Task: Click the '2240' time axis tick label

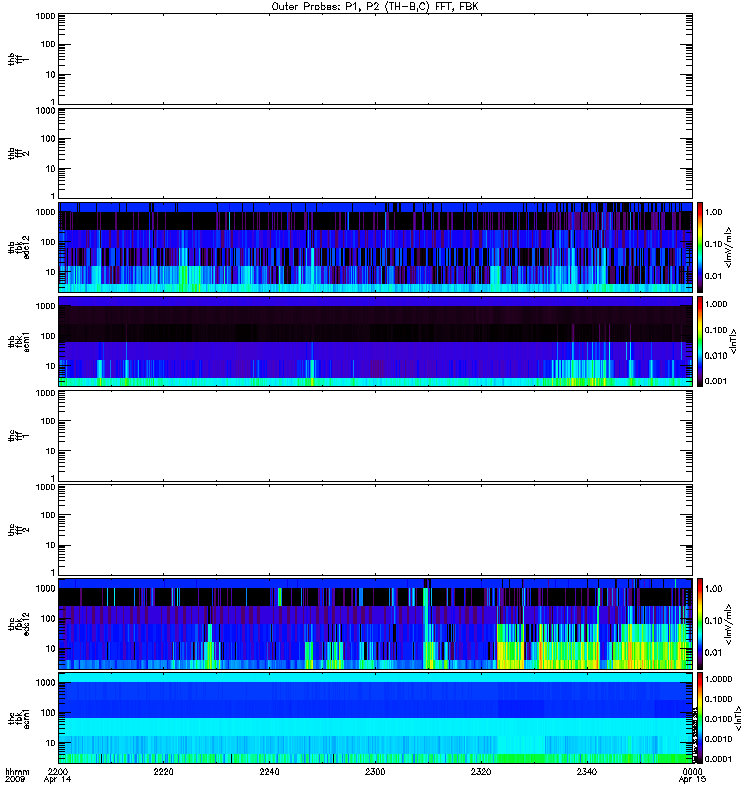Action: pos(269,771)
